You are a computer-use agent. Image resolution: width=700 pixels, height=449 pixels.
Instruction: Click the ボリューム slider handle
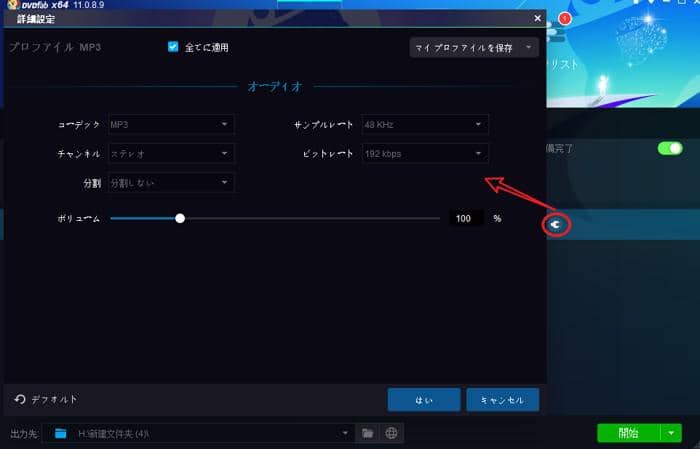(180, 218)
